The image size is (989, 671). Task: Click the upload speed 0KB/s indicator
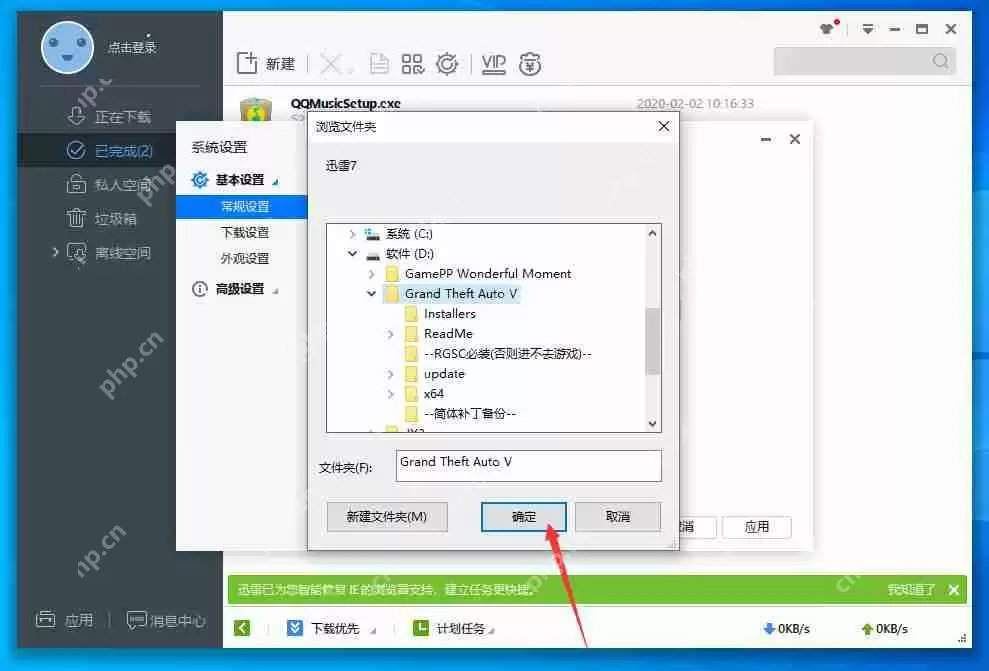884,629
